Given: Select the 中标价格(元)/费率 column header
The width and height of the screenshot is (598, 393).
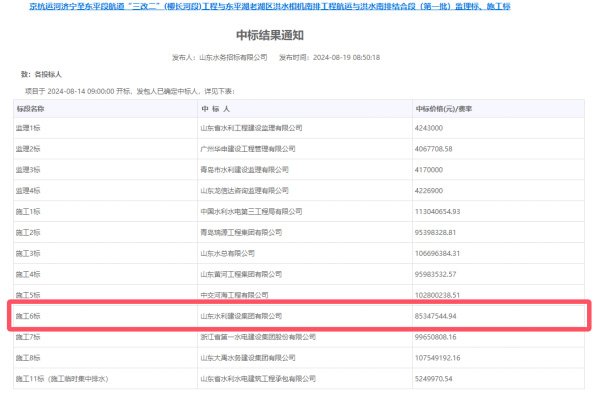Looking at the screenshot, I should (x=444, y=109).
